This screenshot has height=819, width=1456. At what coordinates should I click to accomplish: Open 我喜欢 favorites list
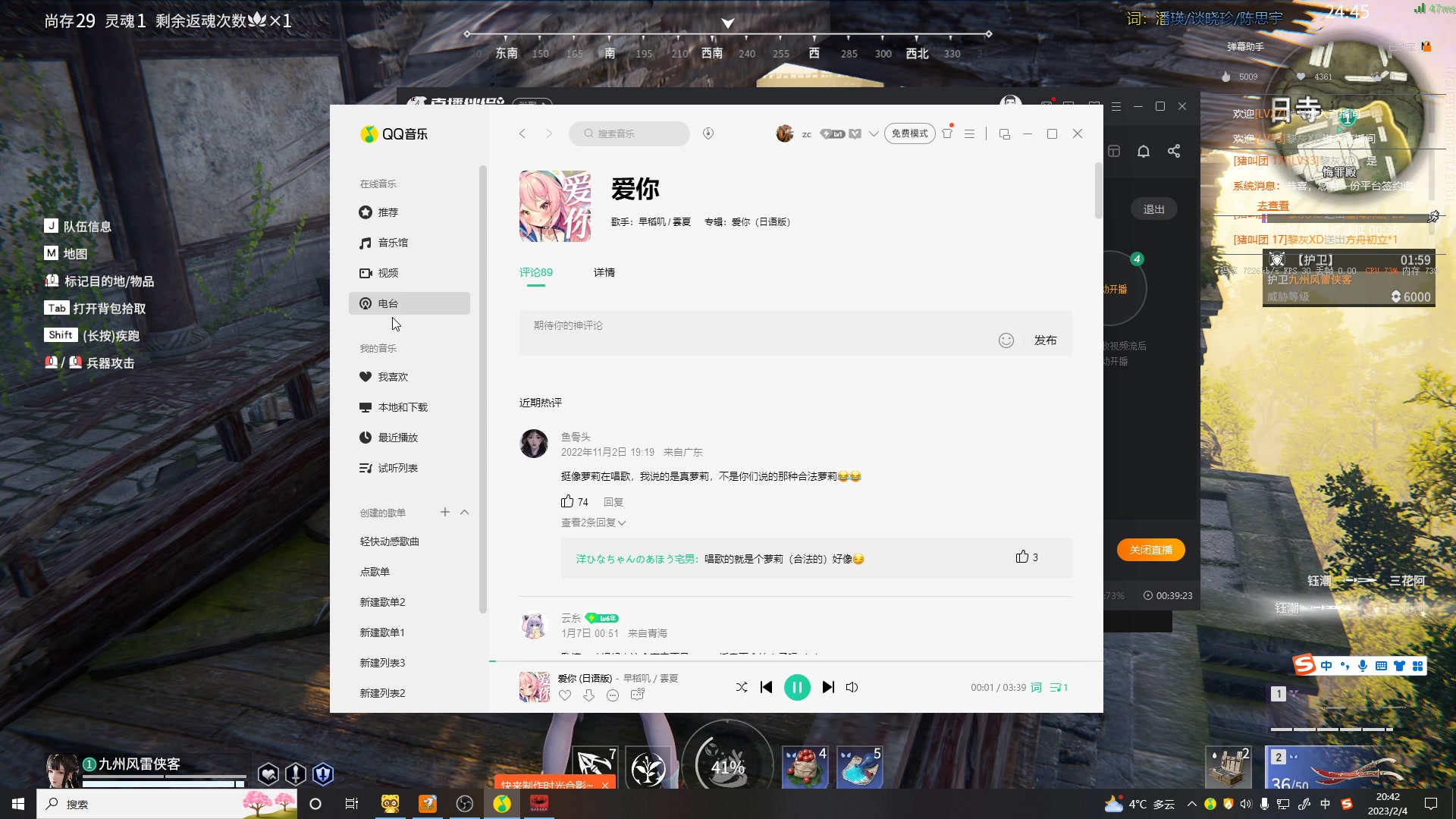409,377
